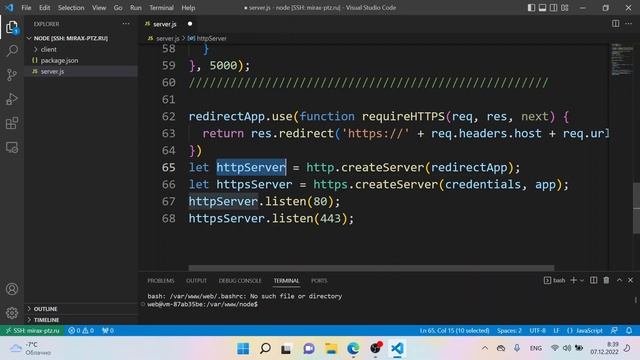The height and width of the screenshot is (360, 640).
Task: Change encoding via UTF-8 status item
Action: (x=538, y=331)
